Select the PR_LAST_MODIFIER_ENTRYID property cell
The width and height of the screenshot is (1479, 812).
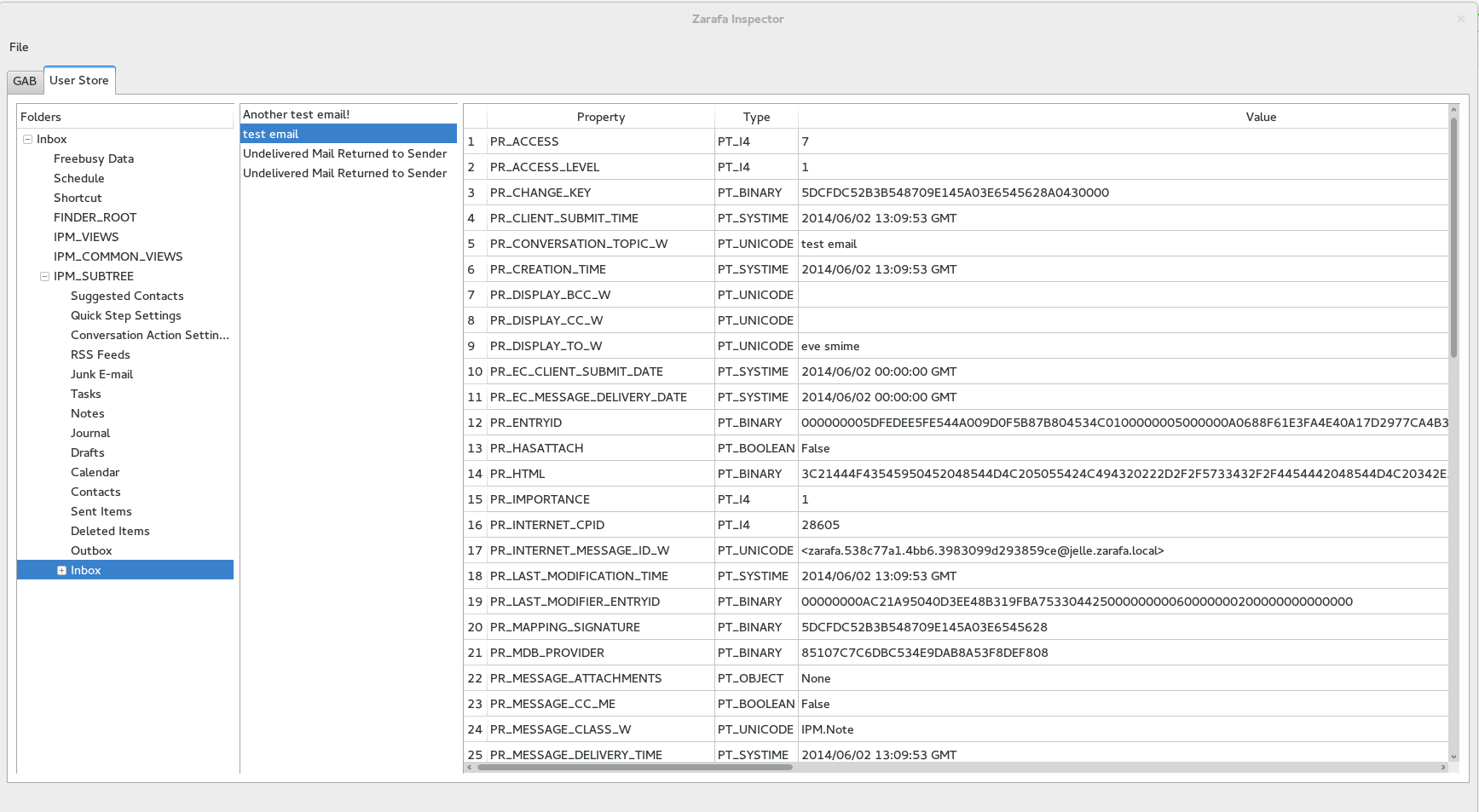(x=601, y=602)
